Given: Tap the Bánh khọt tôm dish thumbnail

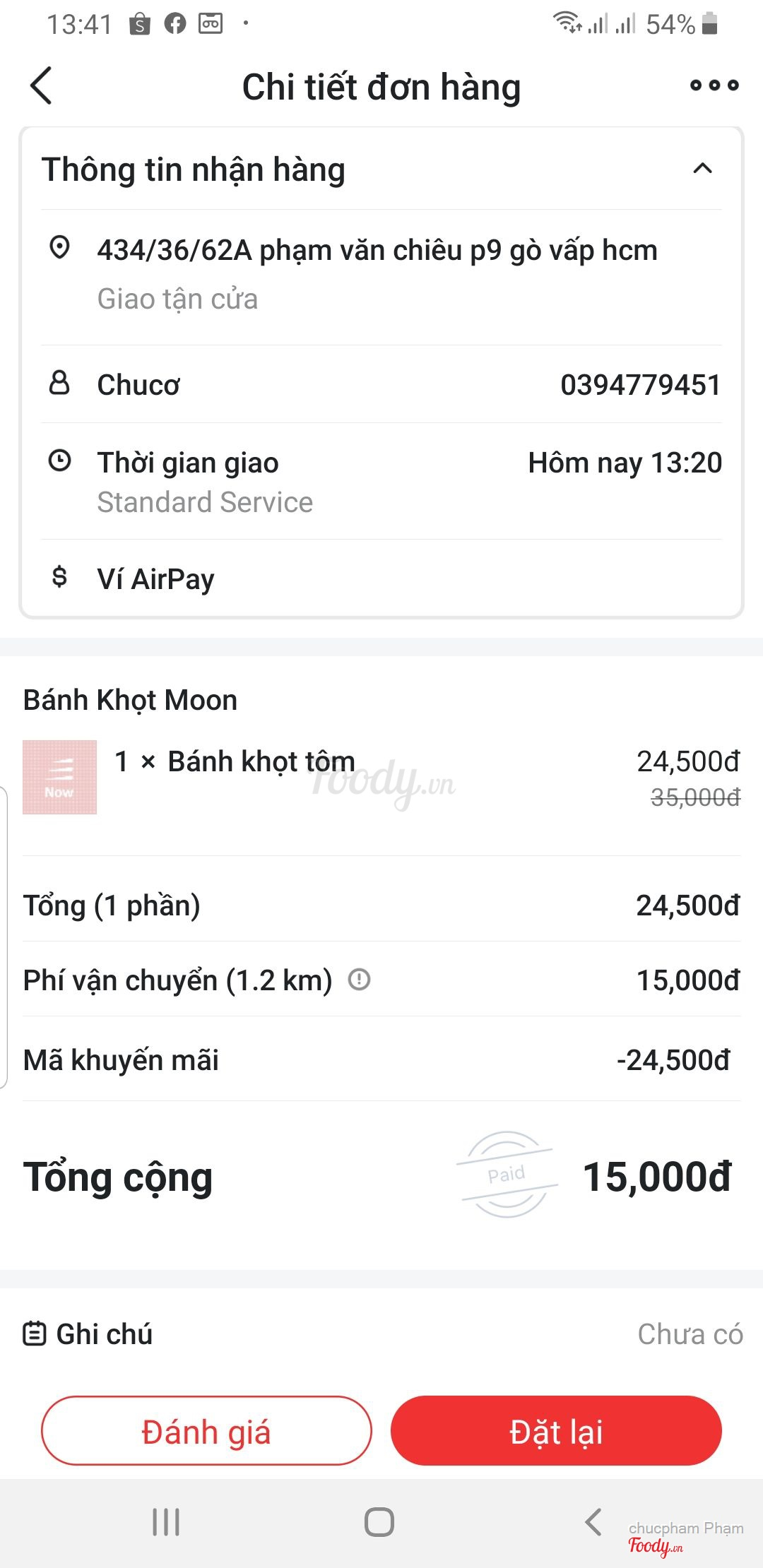Looking at the screenshot, I should [59, 777].
